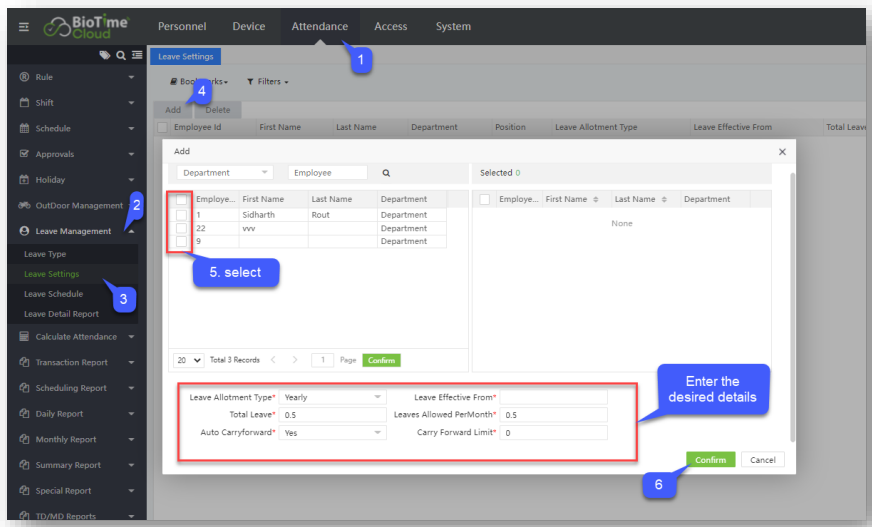
Task: Open Leave Schedule in sidebar
Action: (x=53, y=294)
